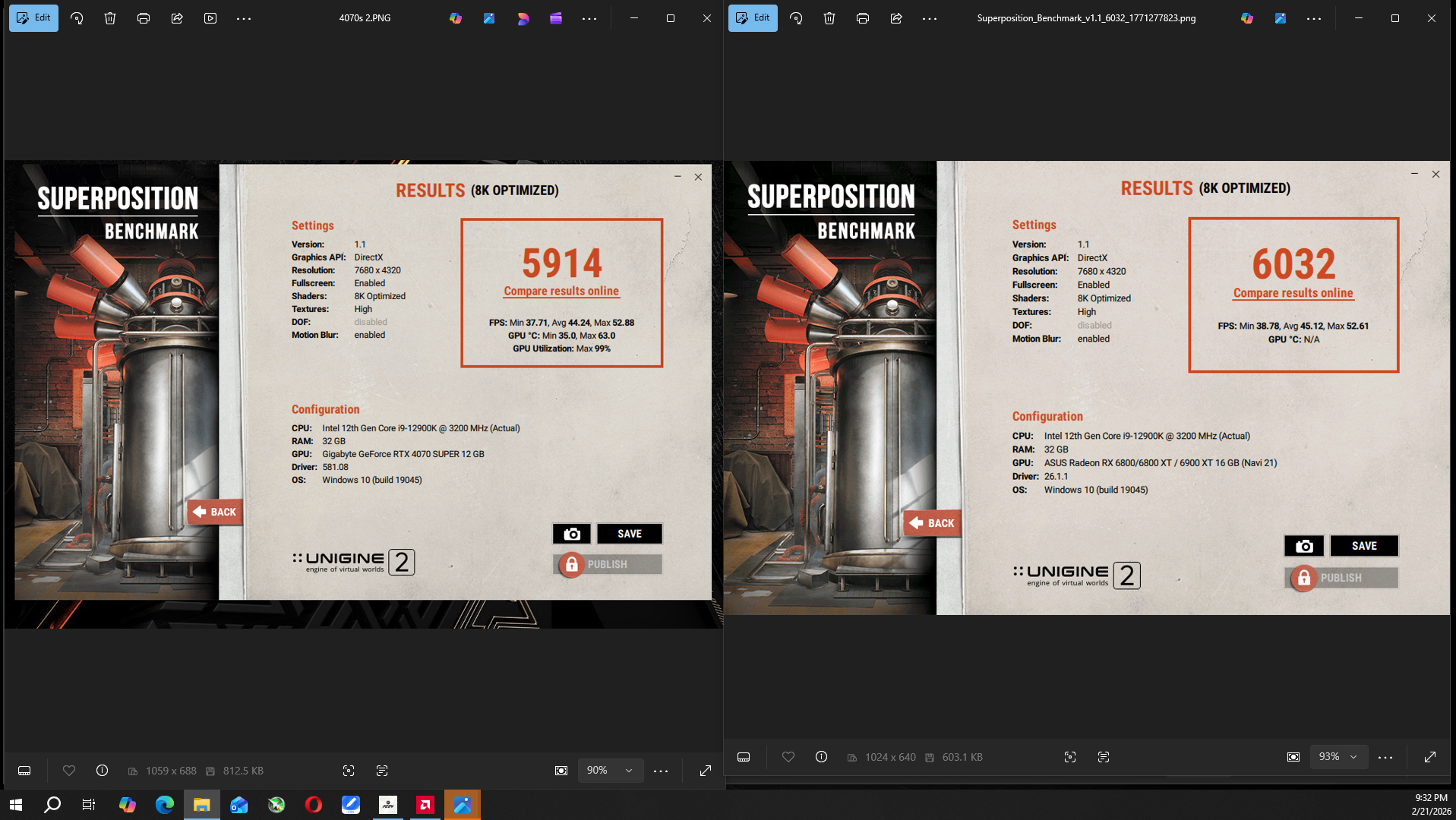The image size is (1456, 820).
Task: Open the Windows Start menu
Action: click(x=16, y=805)
